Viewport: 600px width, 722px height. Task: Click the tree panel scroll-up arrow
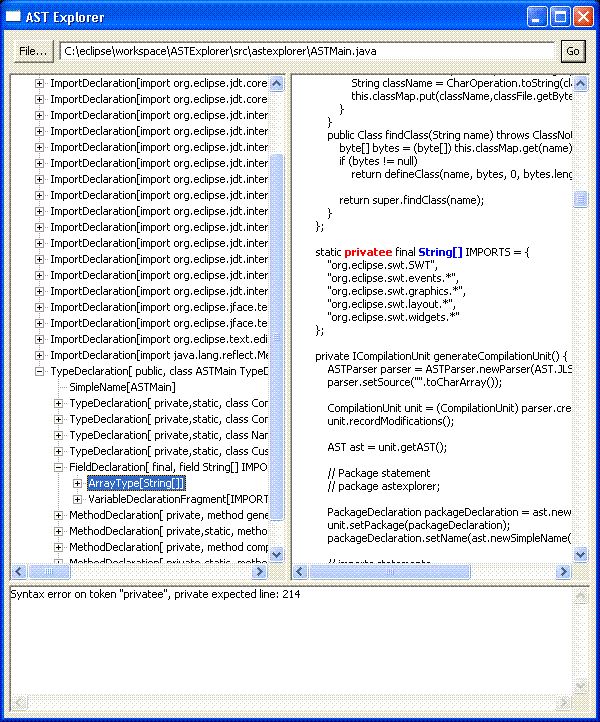click(277, 83)
